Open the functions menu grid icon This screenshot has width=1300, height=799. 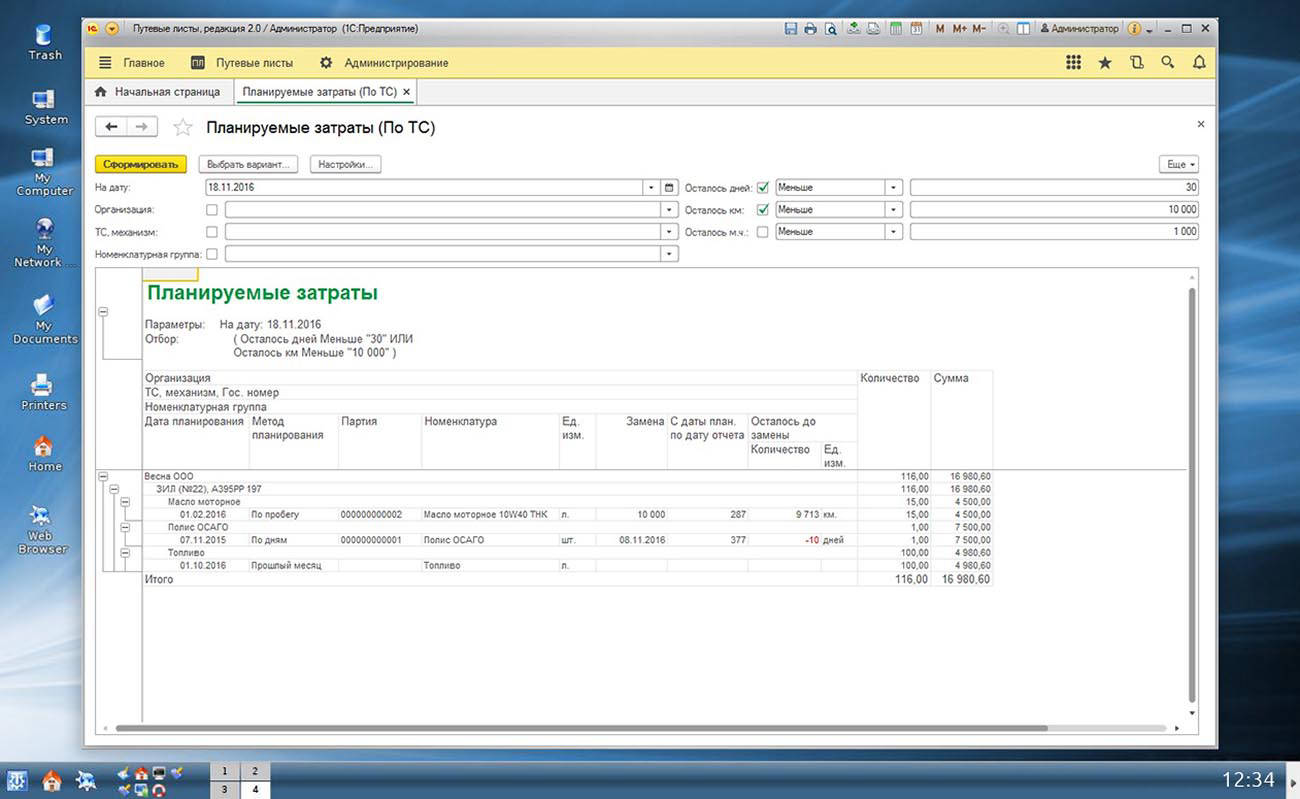coord(1073,63)
